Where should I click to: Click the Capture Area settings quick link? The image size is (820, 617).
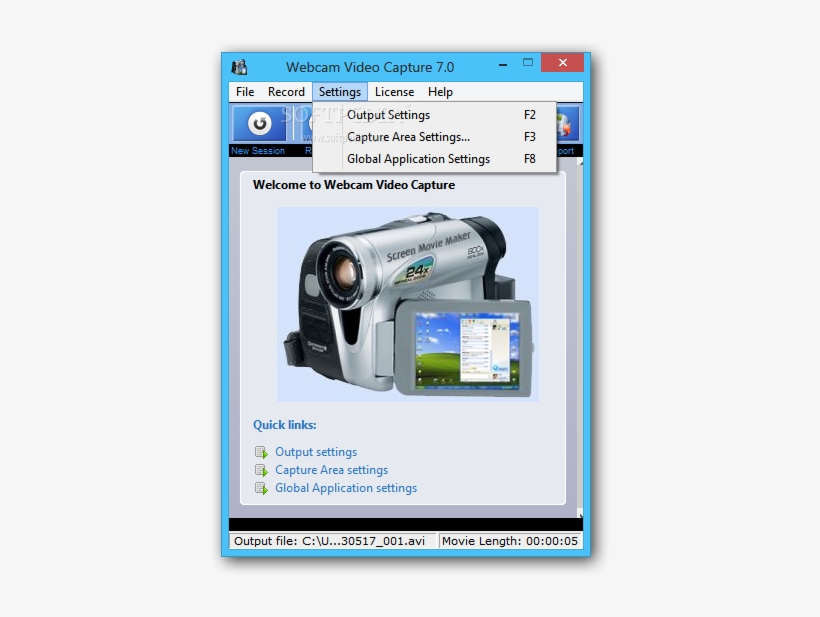(x=330, y=470)
